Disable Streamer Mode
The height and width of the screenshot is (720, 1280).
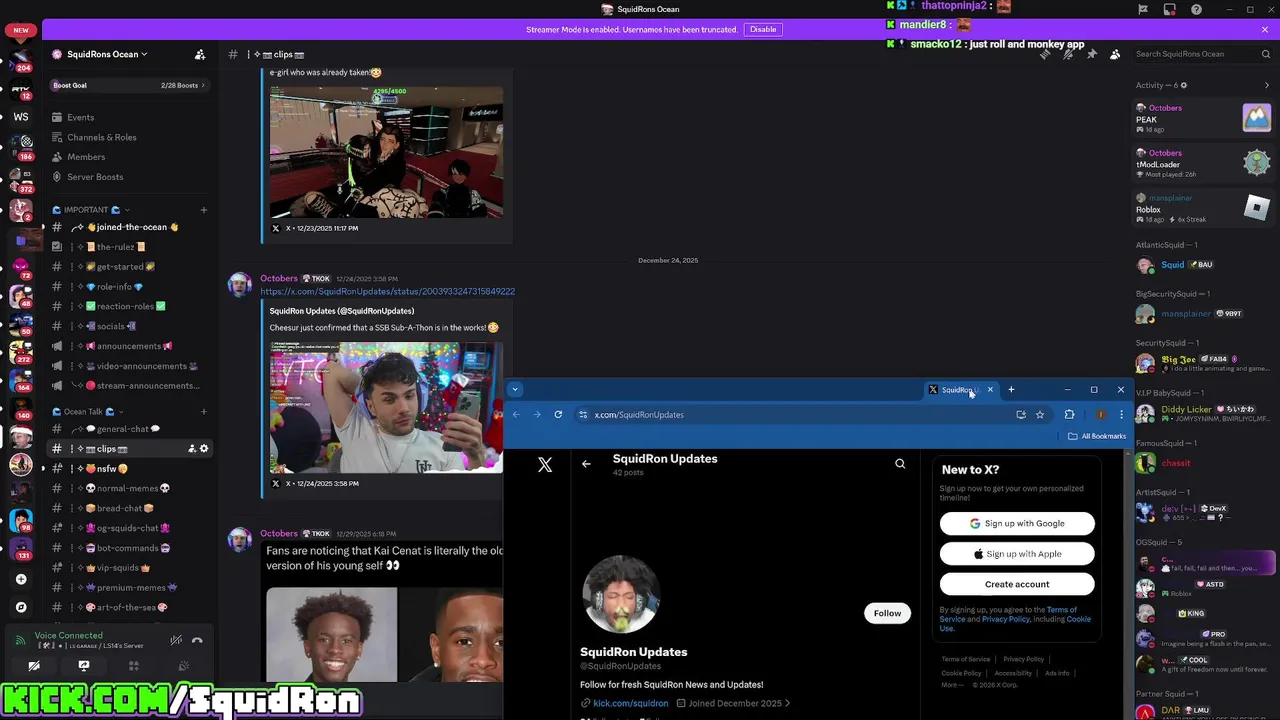[x=763, y=29]
